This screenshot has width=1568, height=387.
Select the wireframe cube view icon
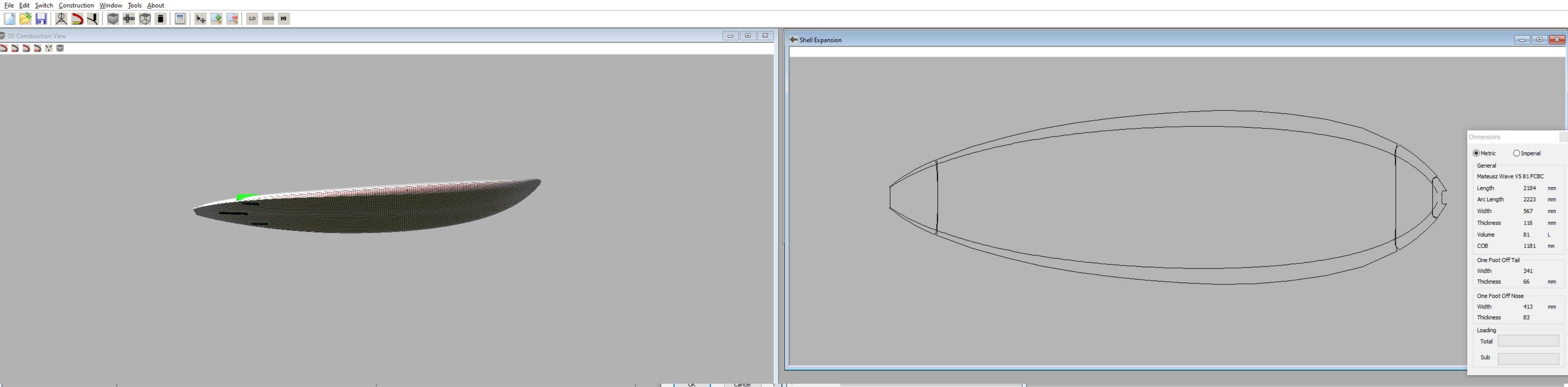click(x=145, y=19)
